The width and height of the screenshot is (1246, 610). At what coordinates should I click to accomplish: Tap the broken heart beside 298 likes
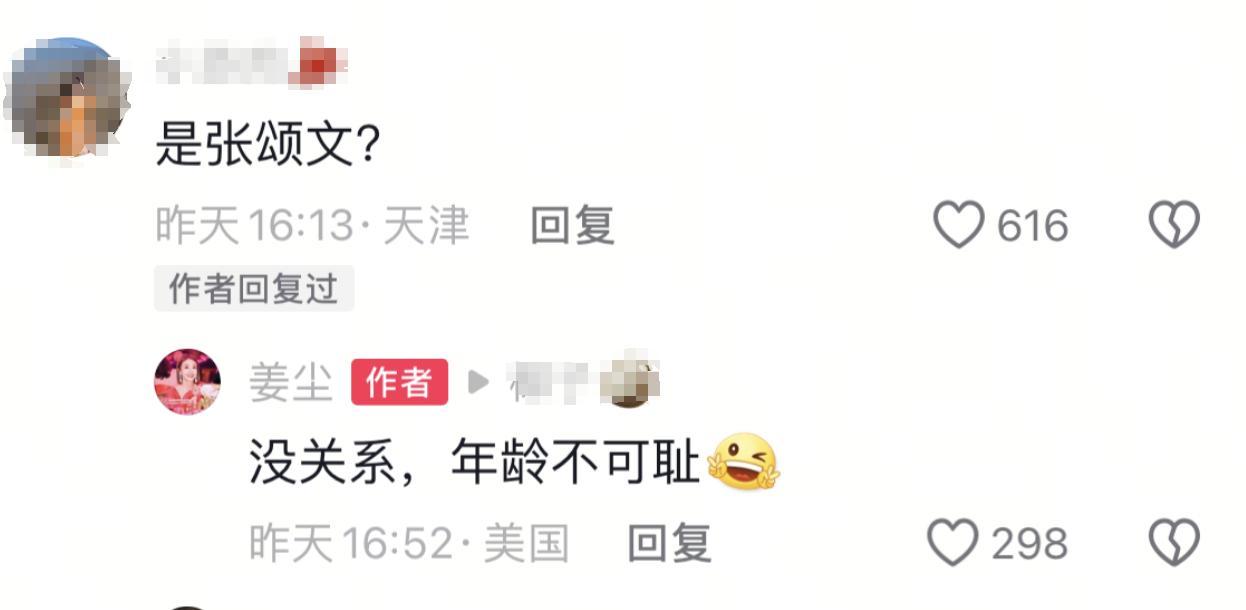(x=1173, y=543)
